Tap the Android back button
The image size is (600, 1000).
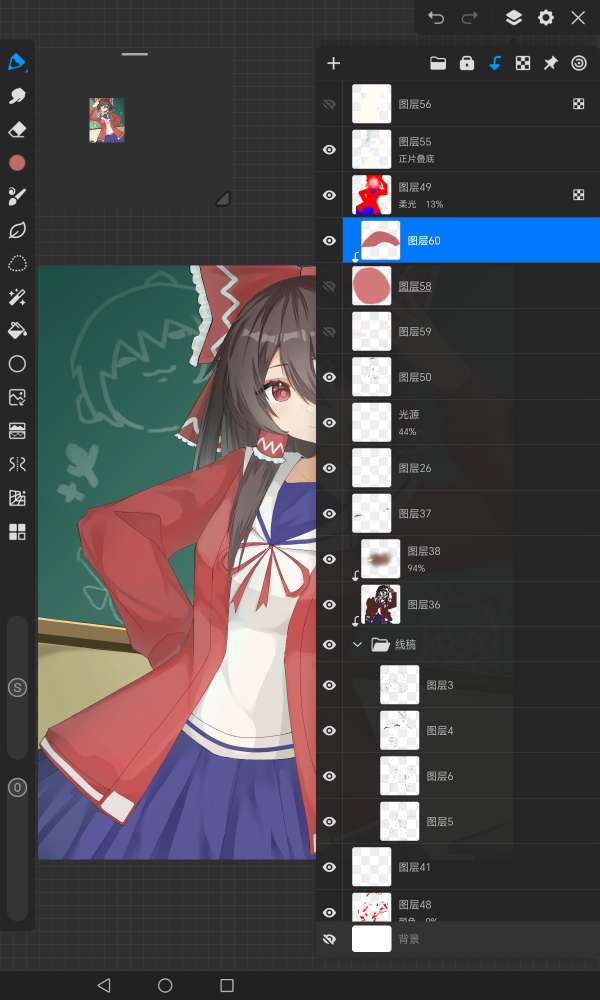click(x=104, y=985)
